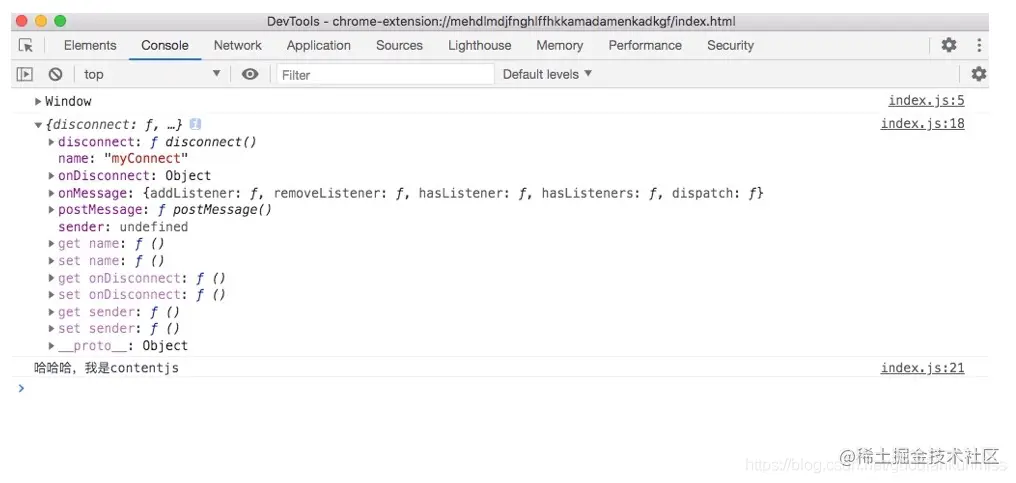Image resolution: width=1016 pixels, height=483 pixels.
Task: Select the name: "myConnect" value
Action: (x=146, y=159)
